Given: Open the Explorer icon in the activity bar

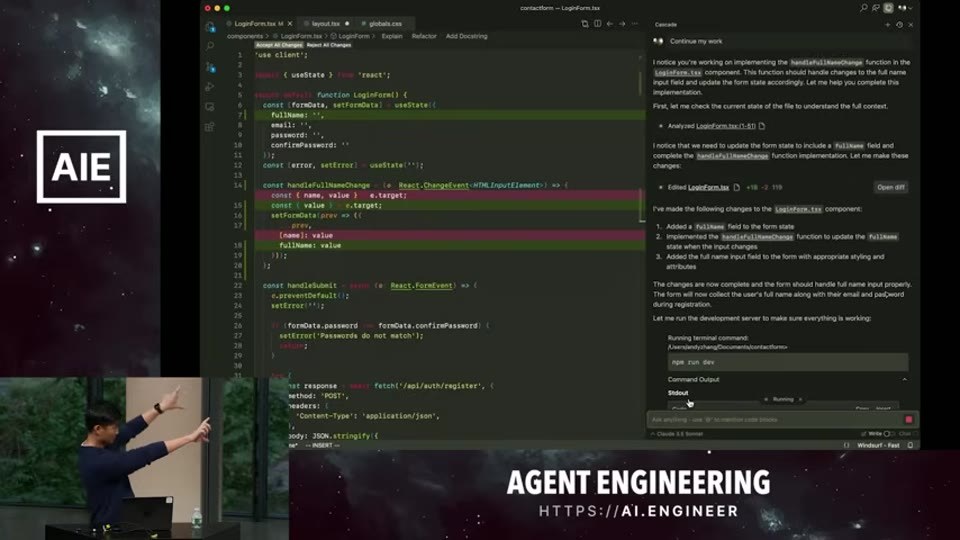Looking at the screenshot, I should pyautogui.click(x=210, y=27).
